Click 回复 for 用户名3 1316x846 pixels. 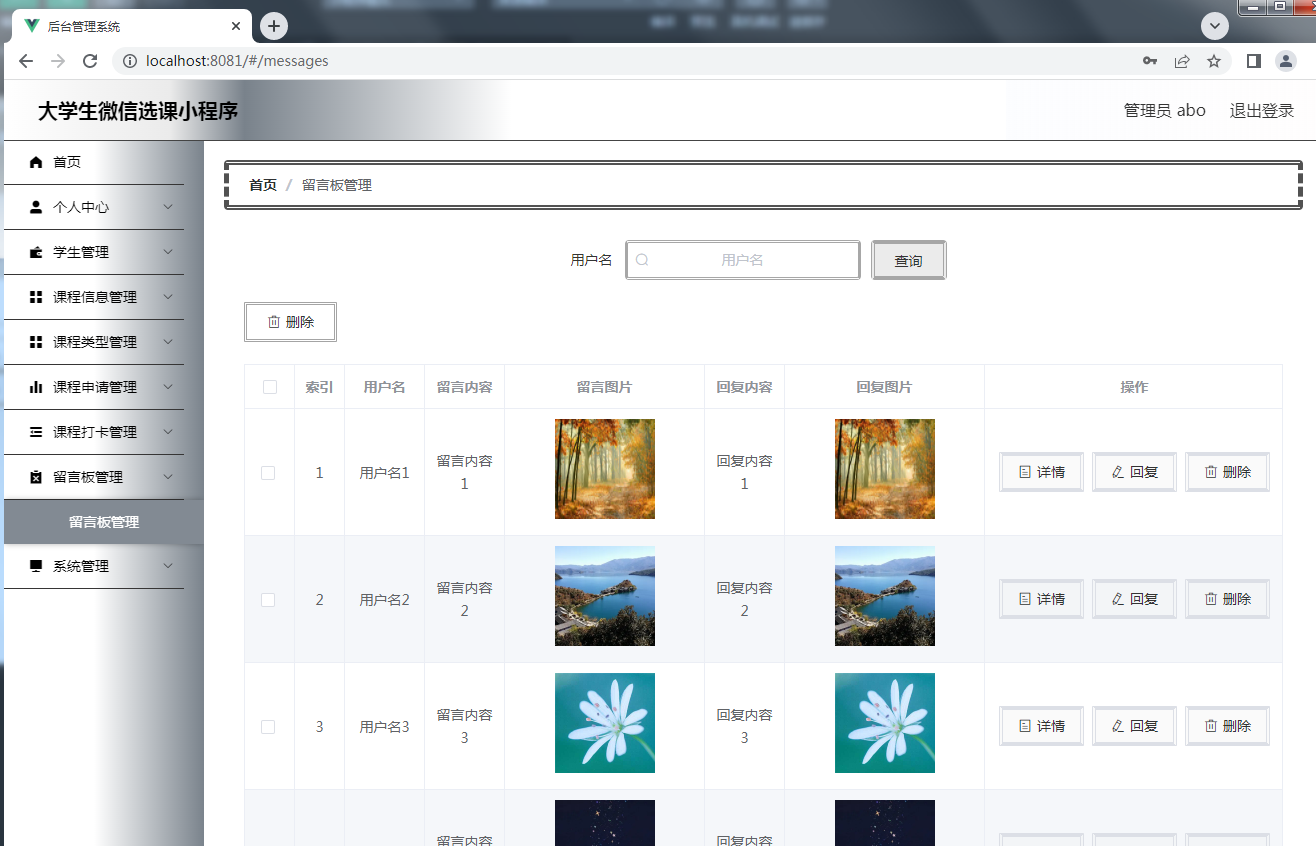pos(1134,726)
